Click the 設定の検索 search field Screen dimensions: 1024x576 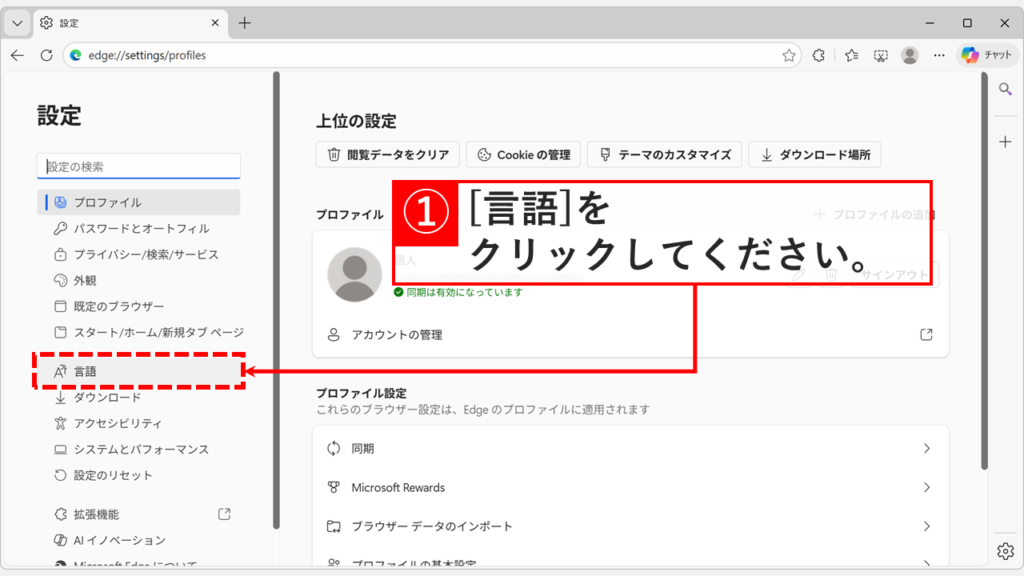tap(138, 165)
